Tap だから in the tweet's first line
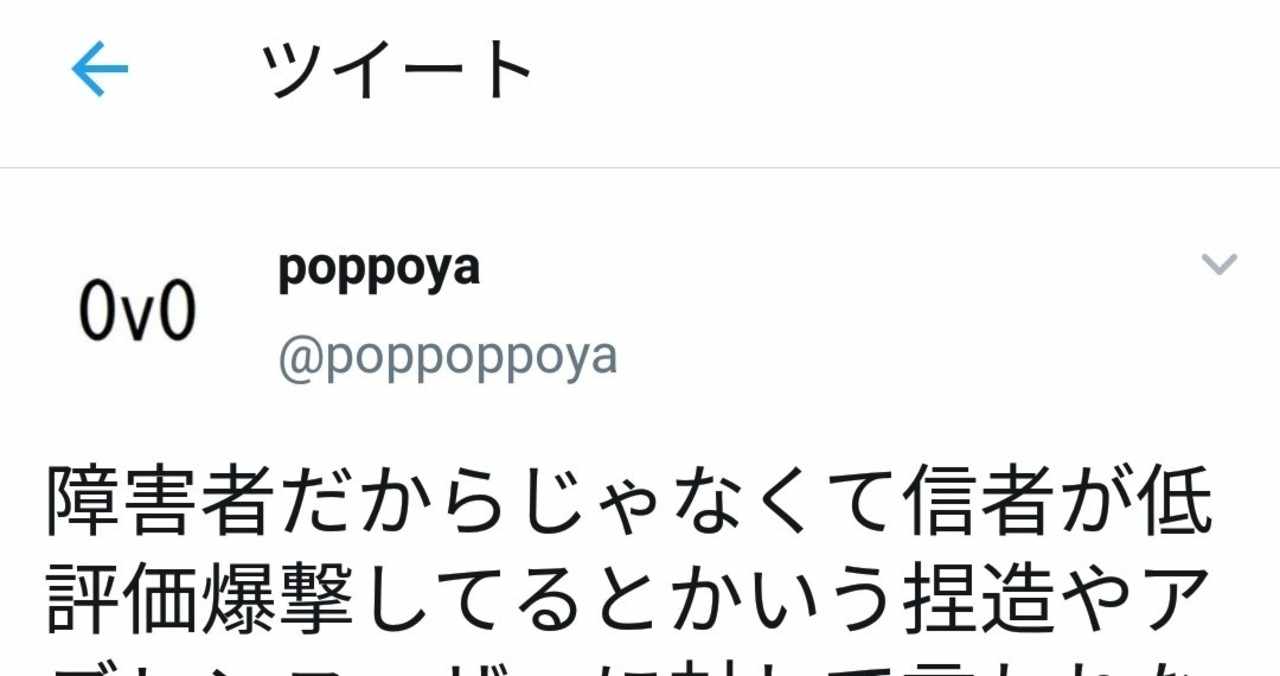 click(x=397, y=500)
